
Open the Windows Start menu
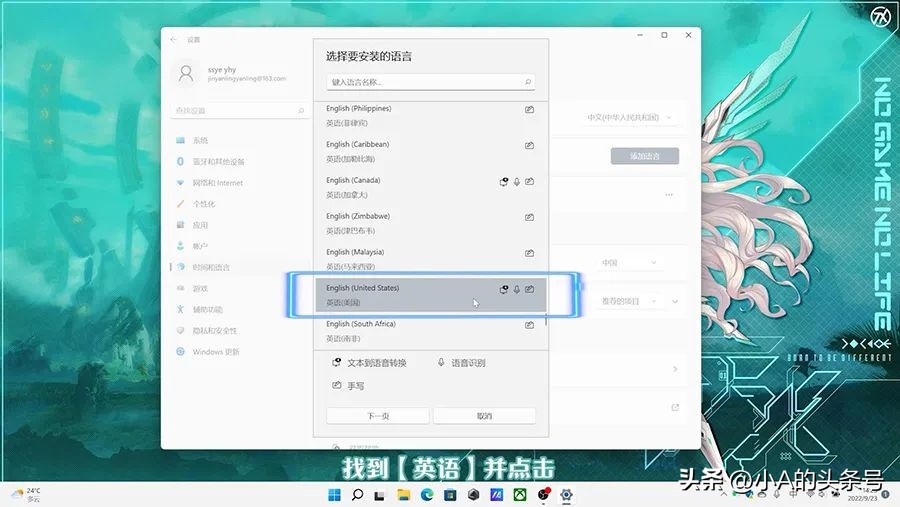pyautogui.click(x=334, y=494)
